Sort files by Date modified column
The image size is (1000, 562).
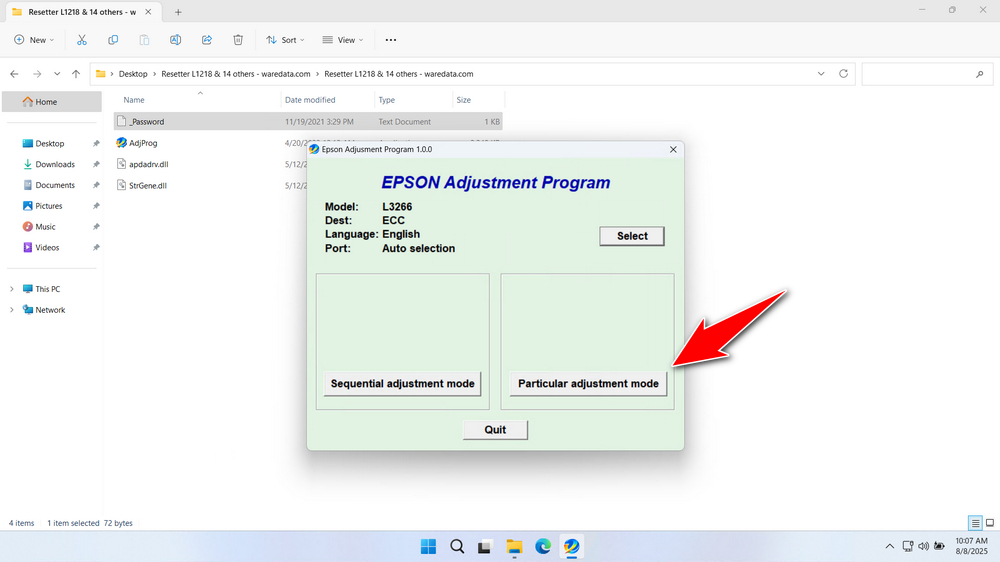310,100
